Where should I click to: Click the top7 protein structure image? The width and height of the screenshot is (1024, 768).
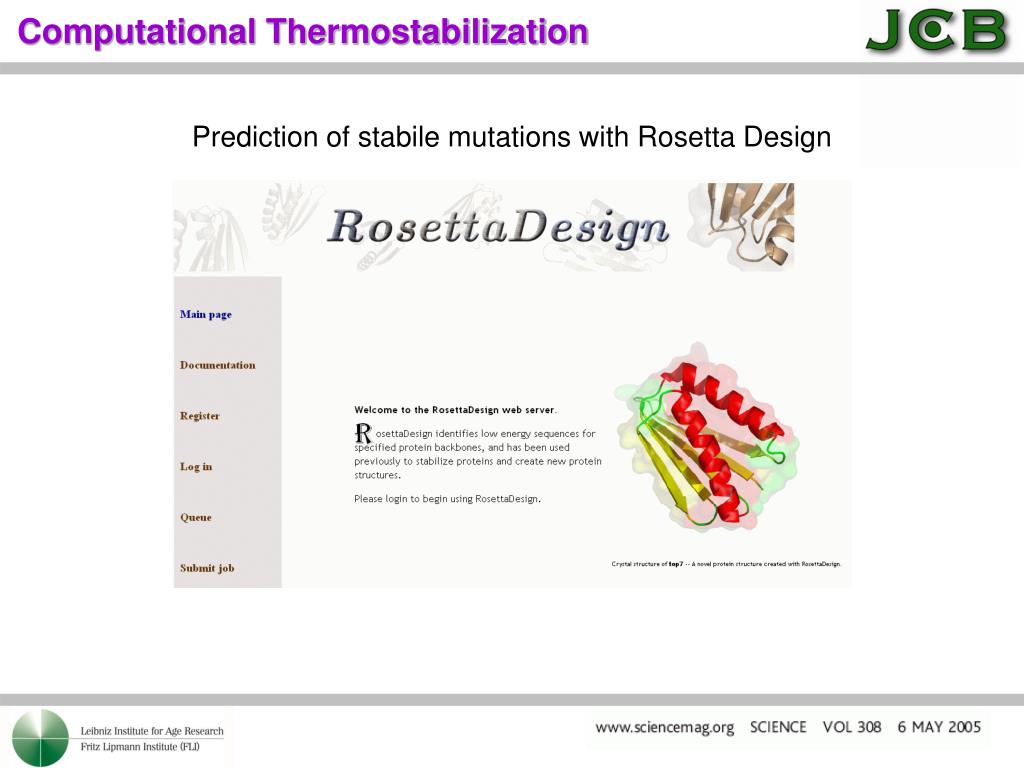(x=706, y=437)
